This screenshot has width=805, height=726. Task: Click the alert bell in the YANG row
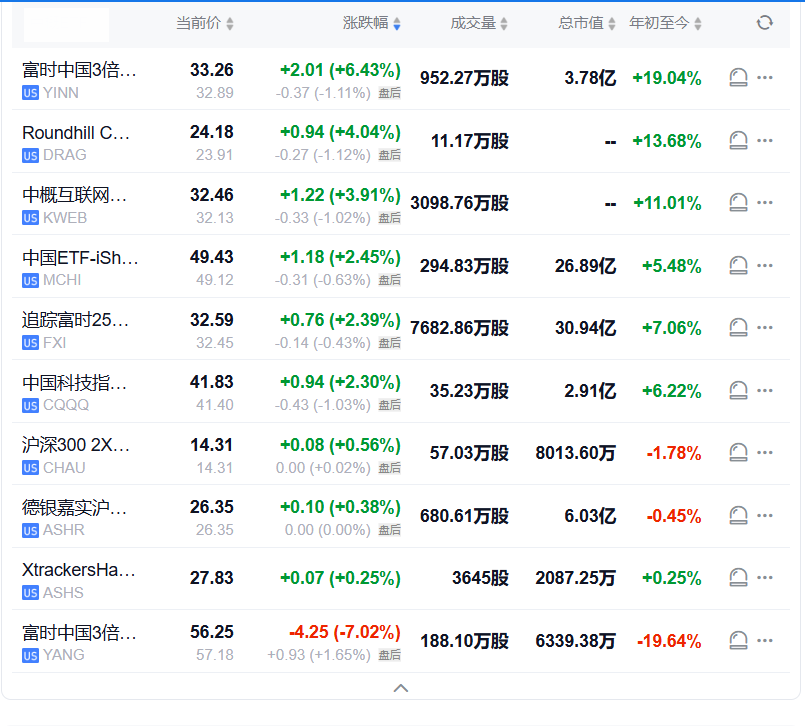click(738, 640)
